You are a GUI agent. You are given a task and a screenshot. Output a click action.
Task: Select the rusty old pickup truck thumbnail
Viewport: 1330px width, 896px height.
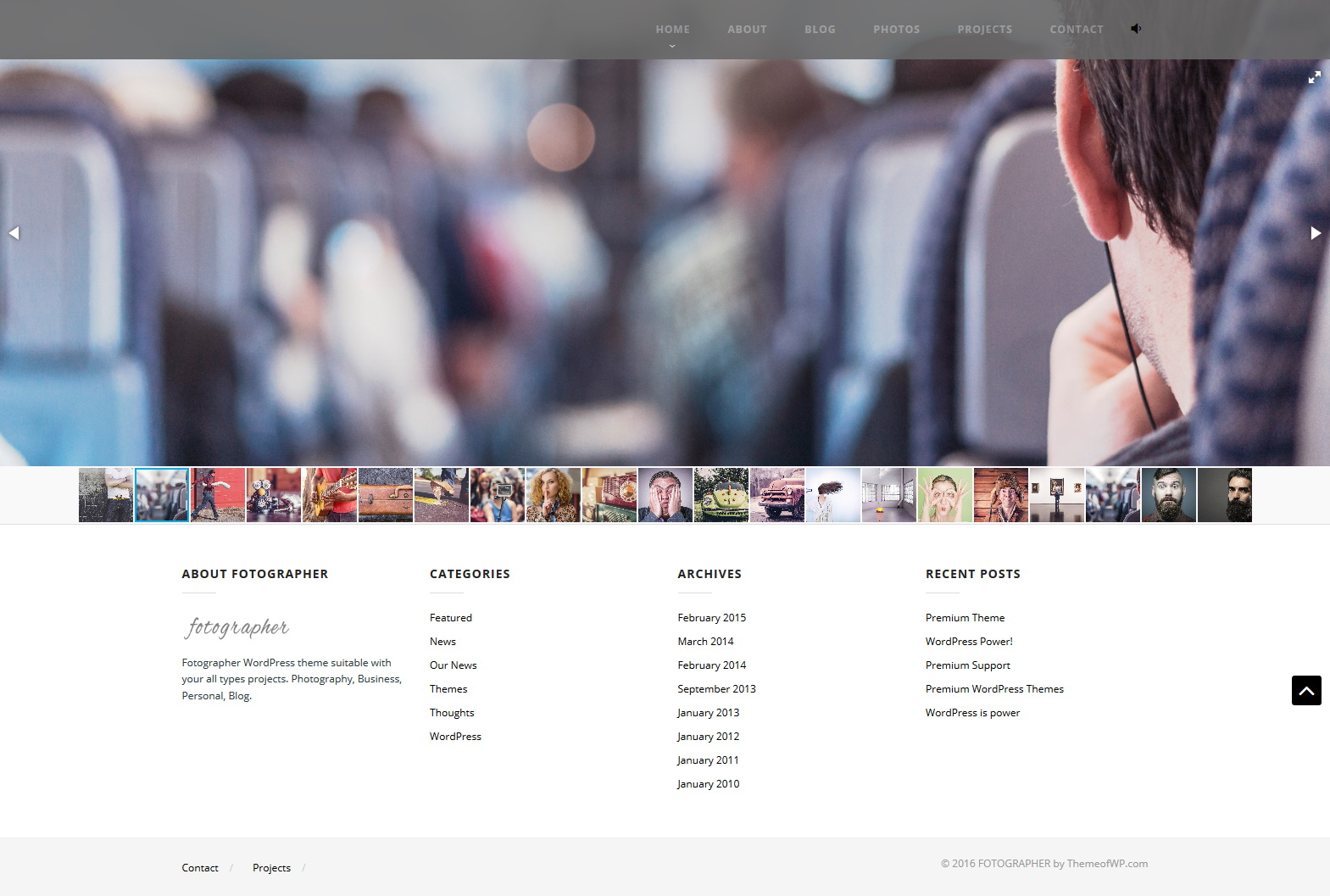pyautogui.click(x=777, y=495)
